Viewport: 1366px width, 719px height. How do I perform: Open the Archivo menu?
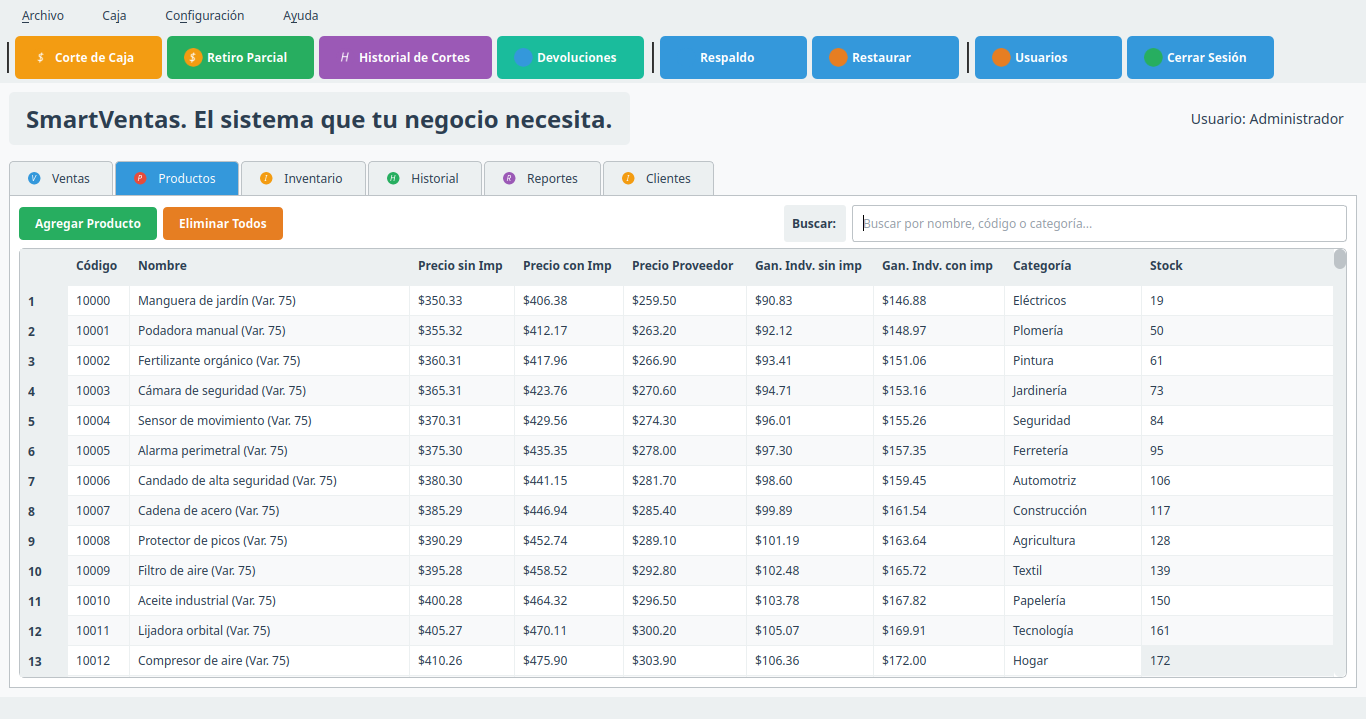pyautogui.click(x=43, y=16)
